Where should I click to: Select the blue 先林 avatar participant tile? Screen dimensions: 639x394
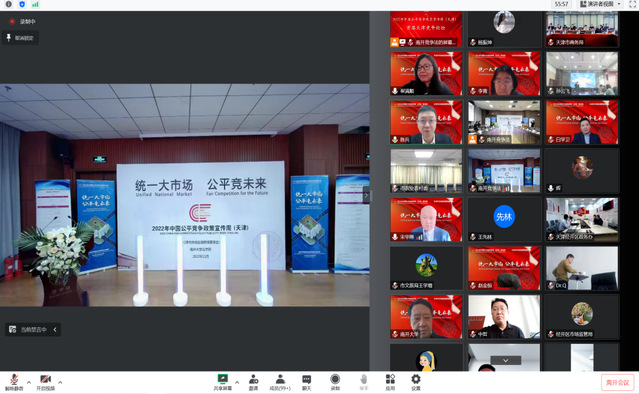[504, 219]
